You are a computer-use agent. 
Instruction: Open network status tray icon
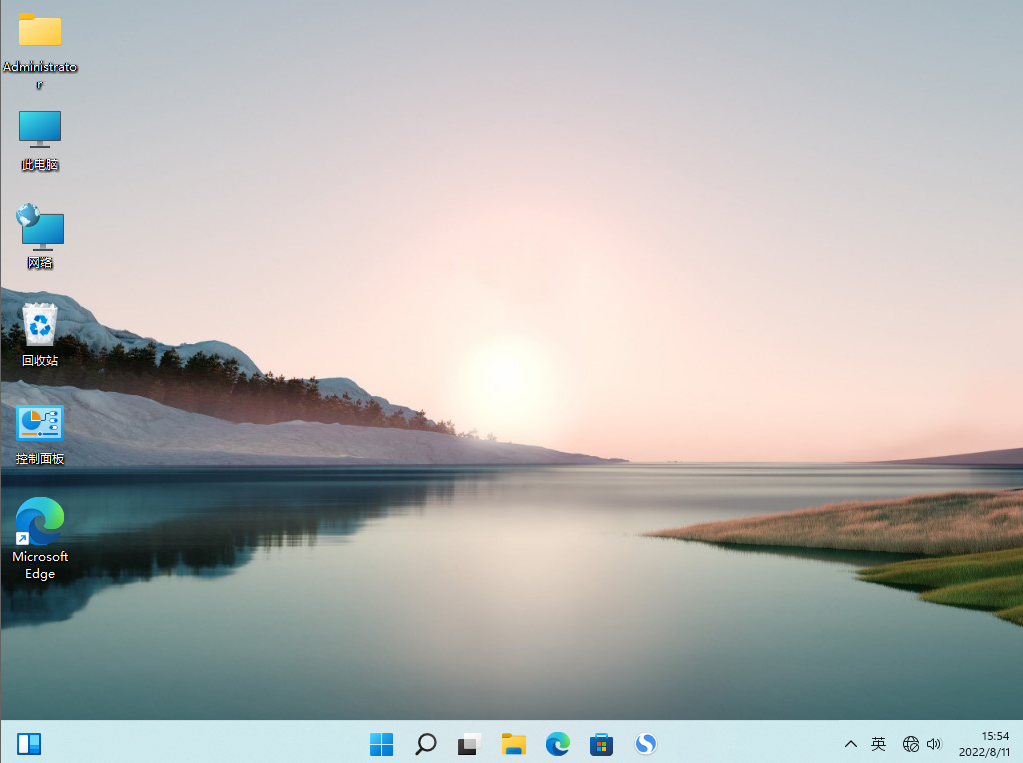[911, 743]
